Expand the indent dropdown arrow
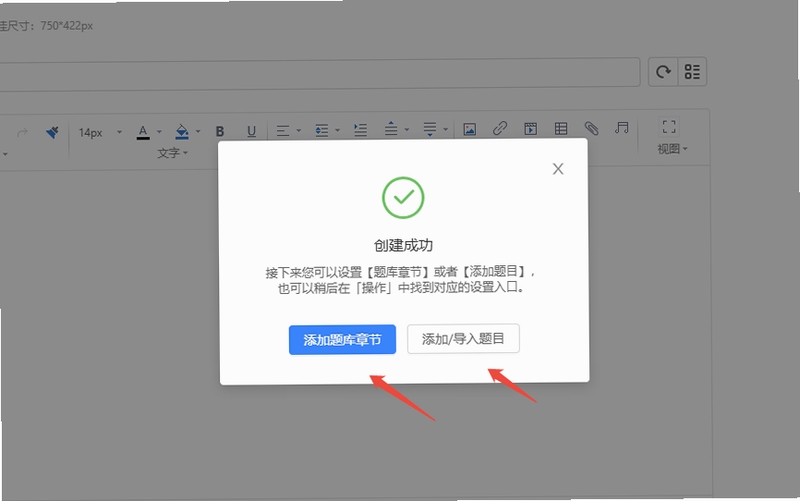Screen dimensions: 800x501 coord(337,130)
